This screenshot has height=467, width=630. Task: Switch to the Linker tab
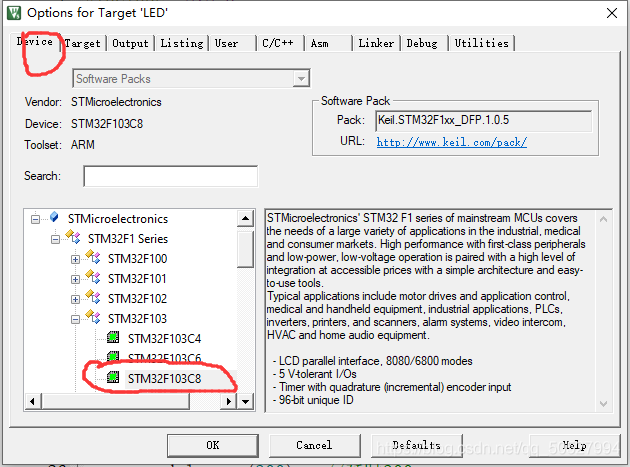coord(376,43)
